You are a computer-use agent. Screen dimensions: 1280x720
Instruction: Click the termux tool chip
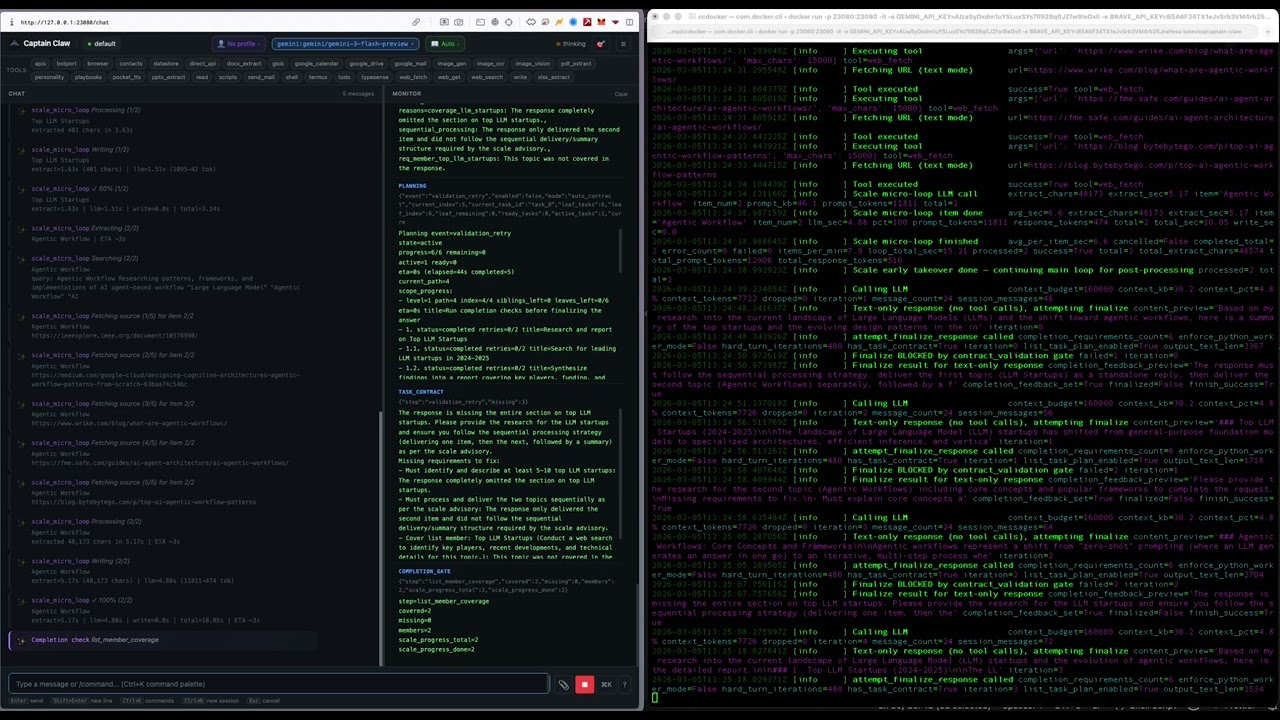tap(318, 77)
